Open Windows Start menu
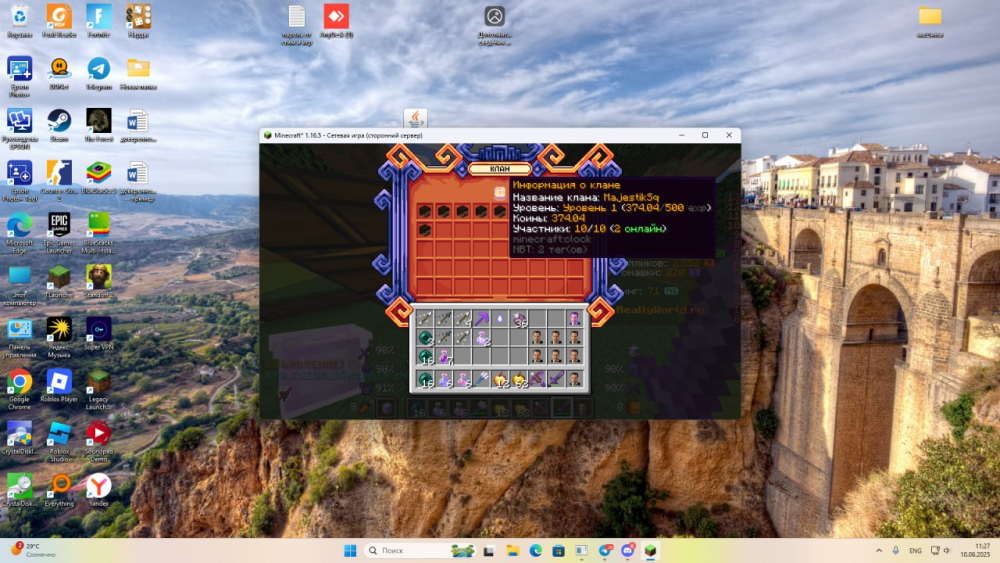Viewport: 1000px width, 563px height. tap(350, 550)
